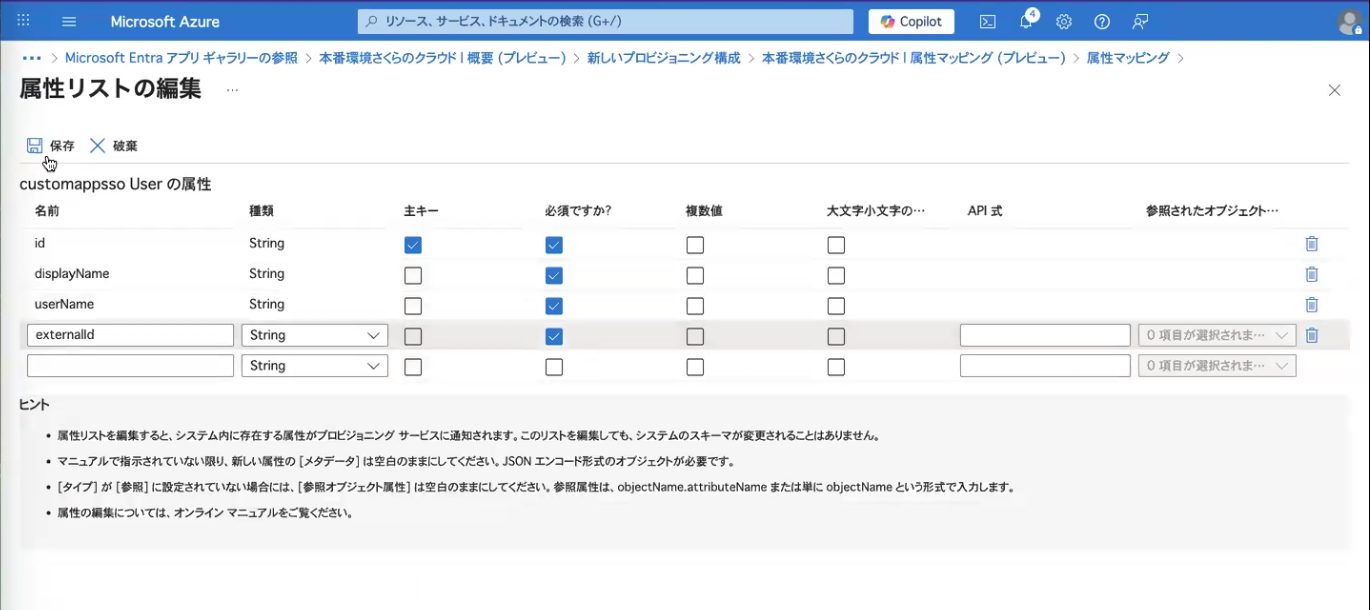Launch Cloud Shell from the top bar
The width and height of the screenshot is (1370, 610).
click(987, 21)
